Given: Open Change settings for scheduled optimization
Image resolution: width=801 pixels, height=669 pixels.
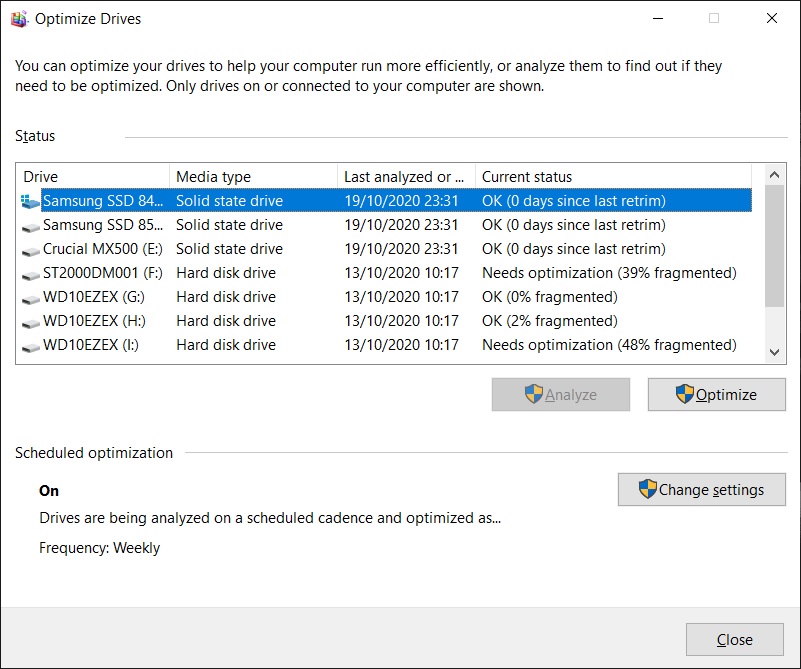Looking at the screenshot, I should (701, 490).
